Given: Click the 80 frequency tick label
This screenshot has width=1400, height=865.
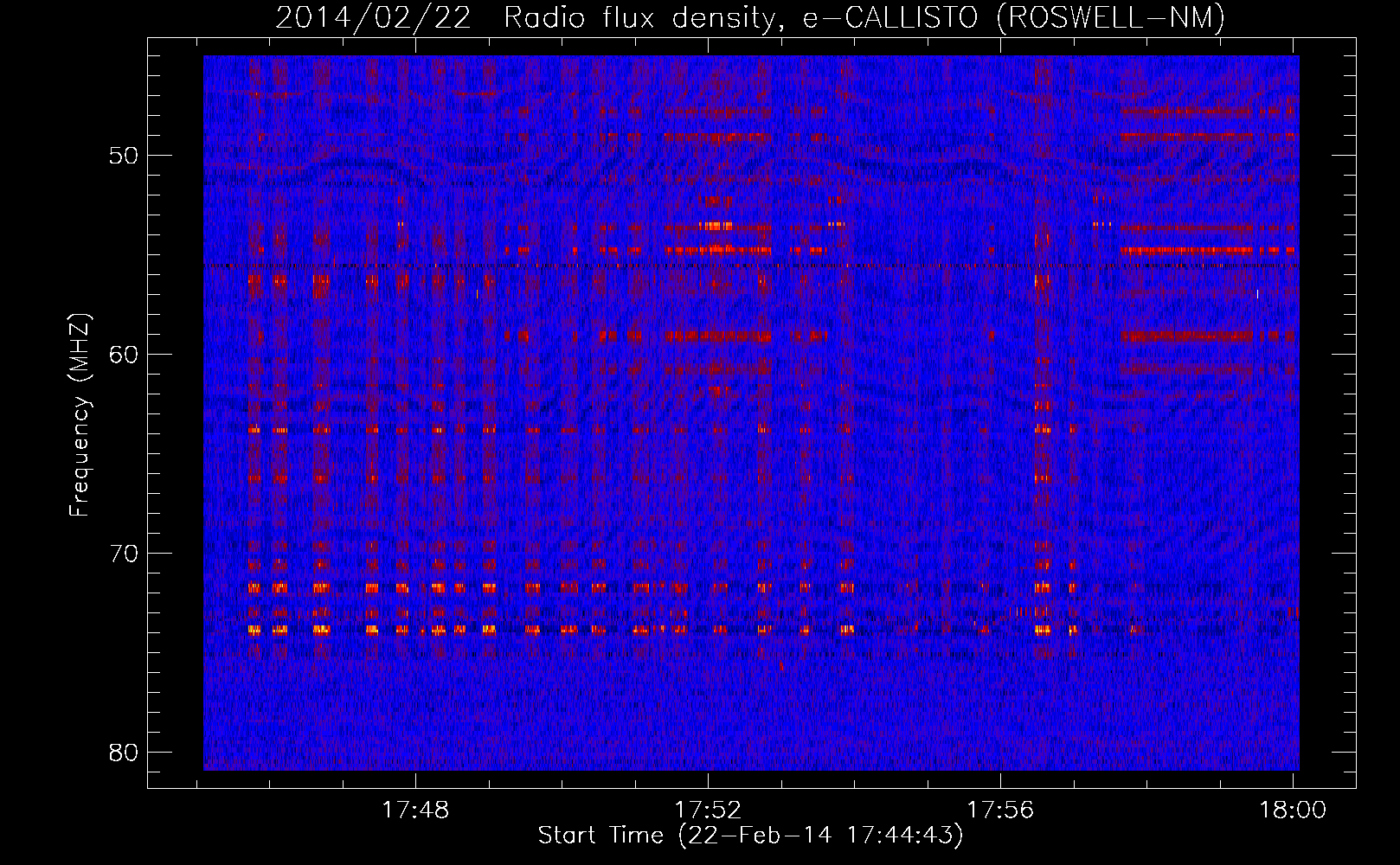Looking at the screenshot, I should point(125,753).
